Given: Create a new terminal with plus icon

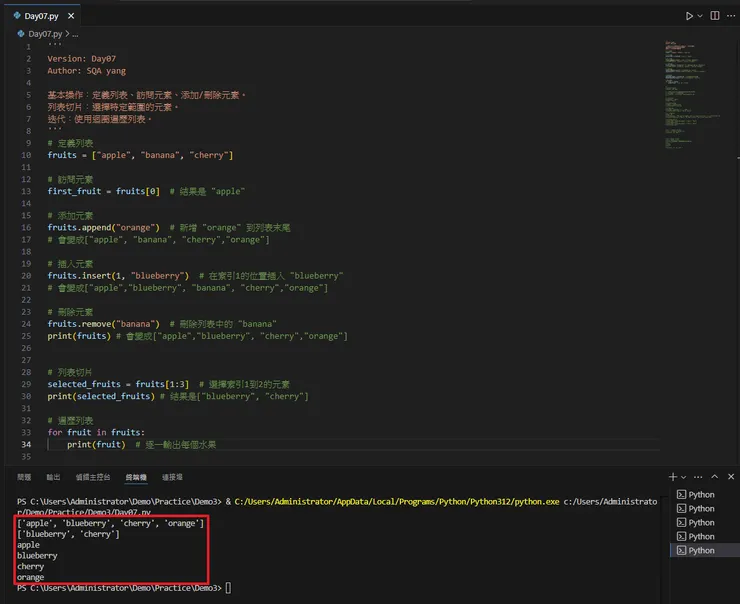Looking at the screenshot, I should coord(673,477).
